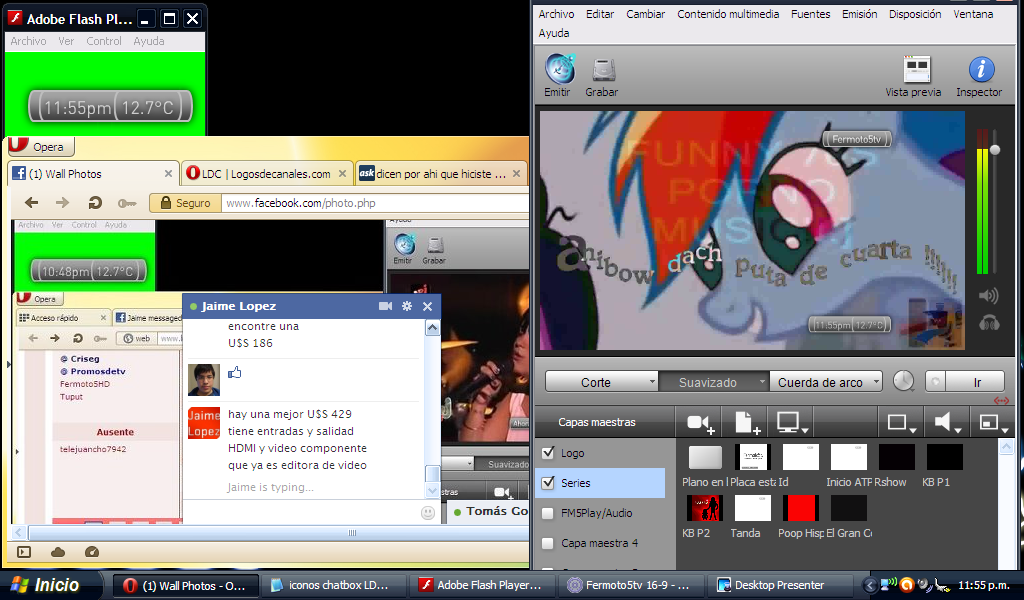The width and height of the screenshot is (1024, 600).
Task: Click the transition clock speed icon
Action: pyautogui.click(x=903, y=381)
